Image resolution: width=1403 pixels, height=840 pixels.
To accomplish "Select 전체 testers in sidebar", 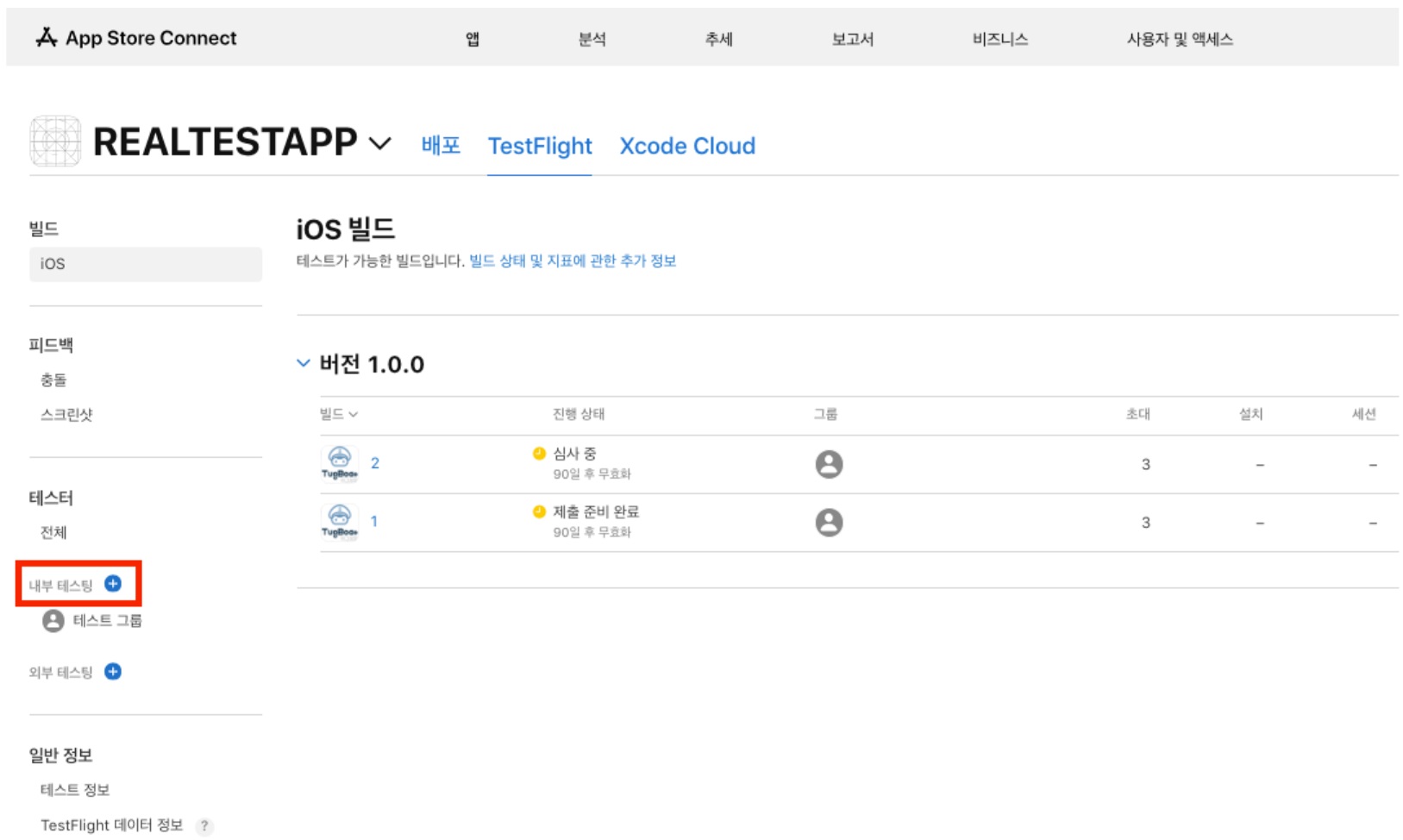I will pos(53,532).
